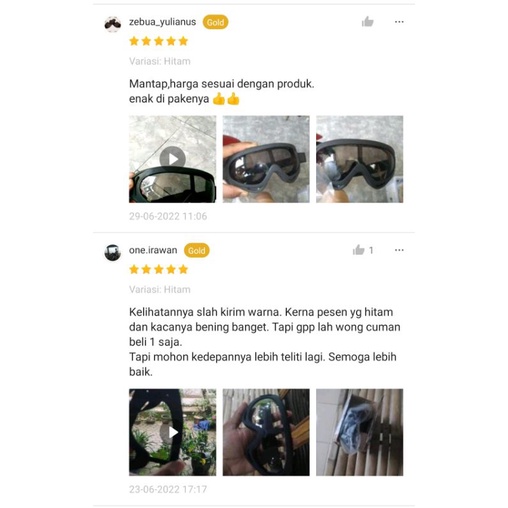Click the five-star rating on one.irawan's review

click(x=159, y=269)
